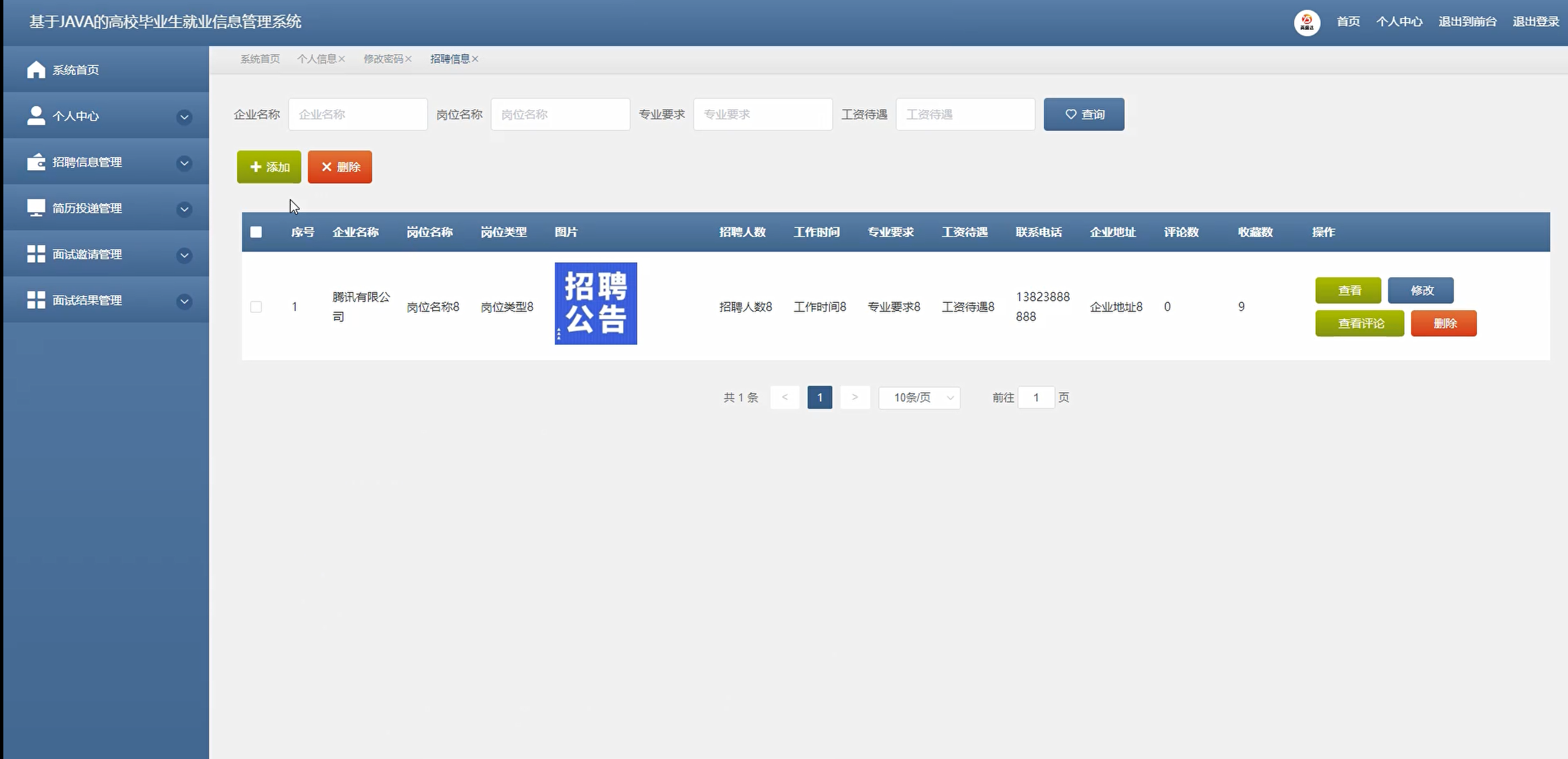1568x759 pixels.
Task: Toggle the select-all checkbox in the table header
Action: click(256, 232)
